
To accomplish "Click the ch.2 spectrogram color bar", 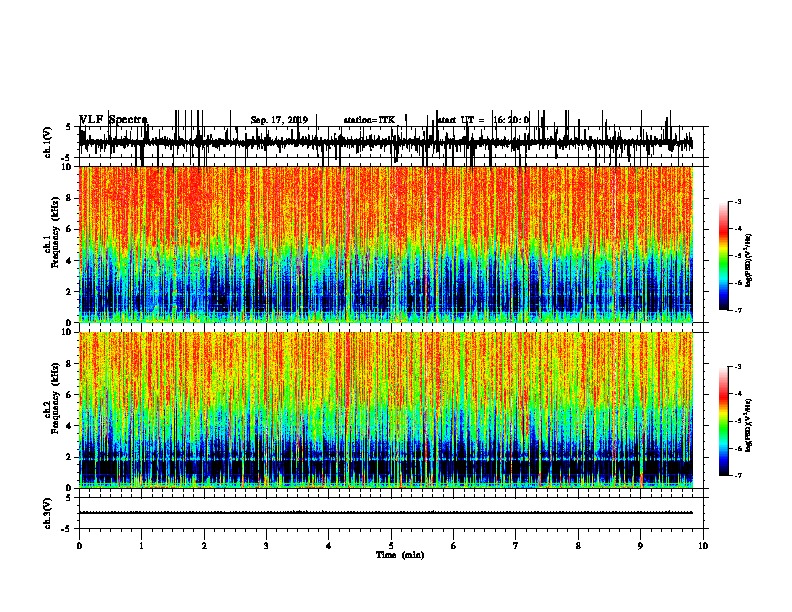I will pos(724,421).
